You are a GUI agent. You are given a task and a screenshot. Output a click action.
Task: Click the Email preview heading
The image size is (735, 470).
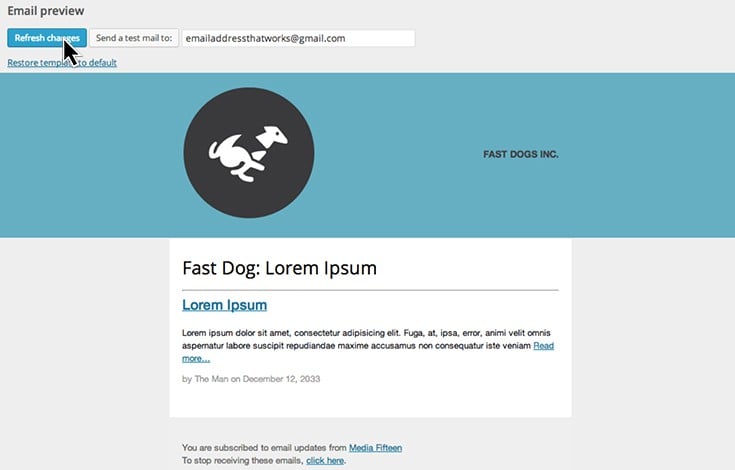[x=46, y=11]
